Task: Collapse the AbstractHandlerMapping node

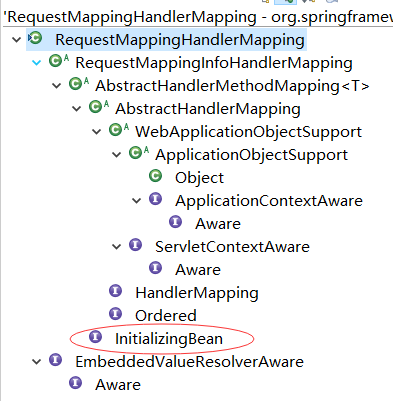Action: [x=77, y=109]
